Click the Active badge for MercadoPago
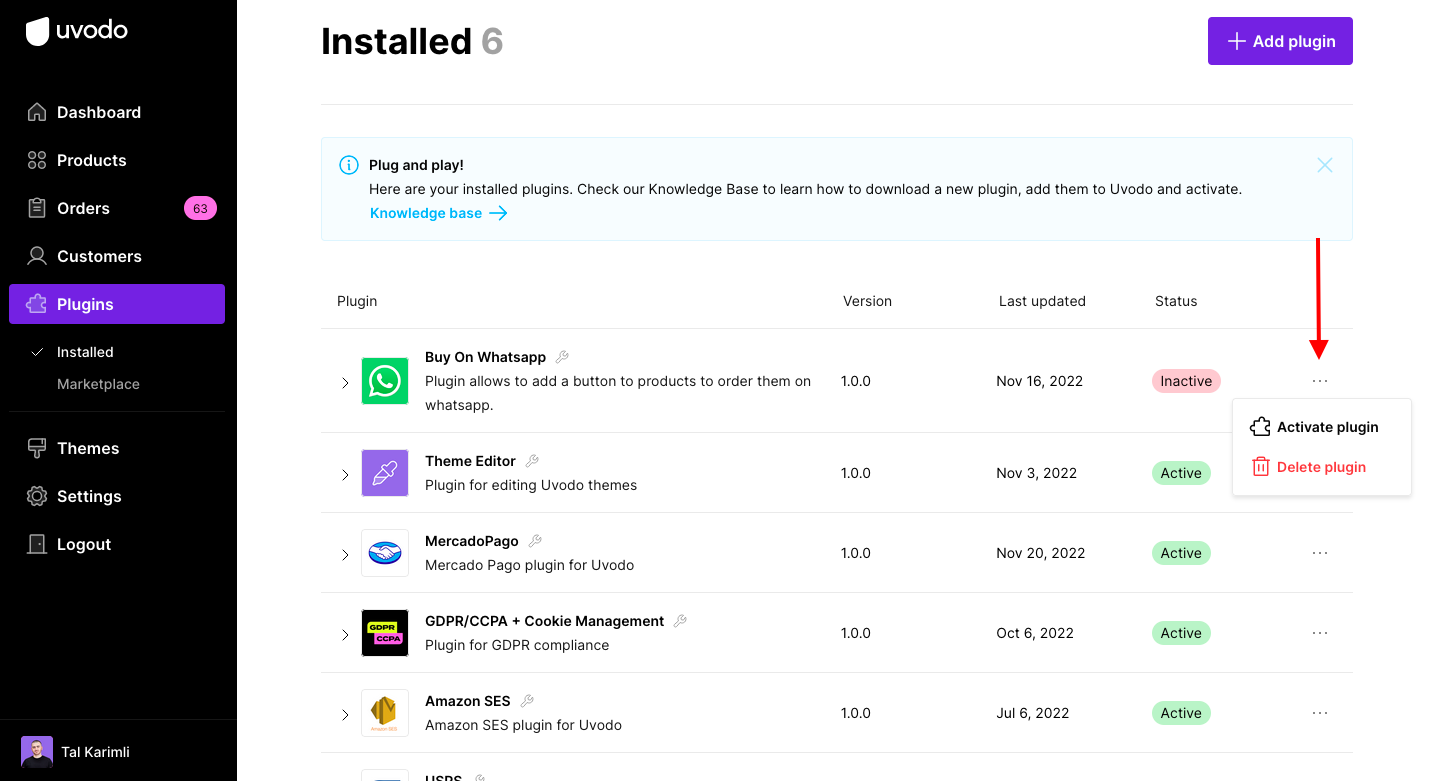 [x=1181, y=553]
